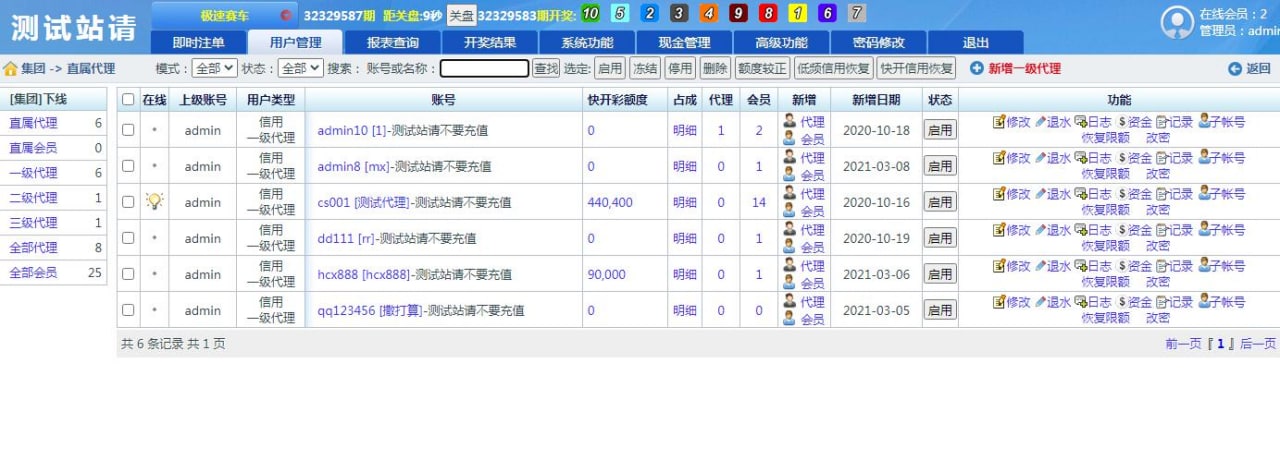The width and height of the screenshot is (1280, 460).
Task: Open the 日志 log icon for cs001
Action: [x=1080, y=194]
